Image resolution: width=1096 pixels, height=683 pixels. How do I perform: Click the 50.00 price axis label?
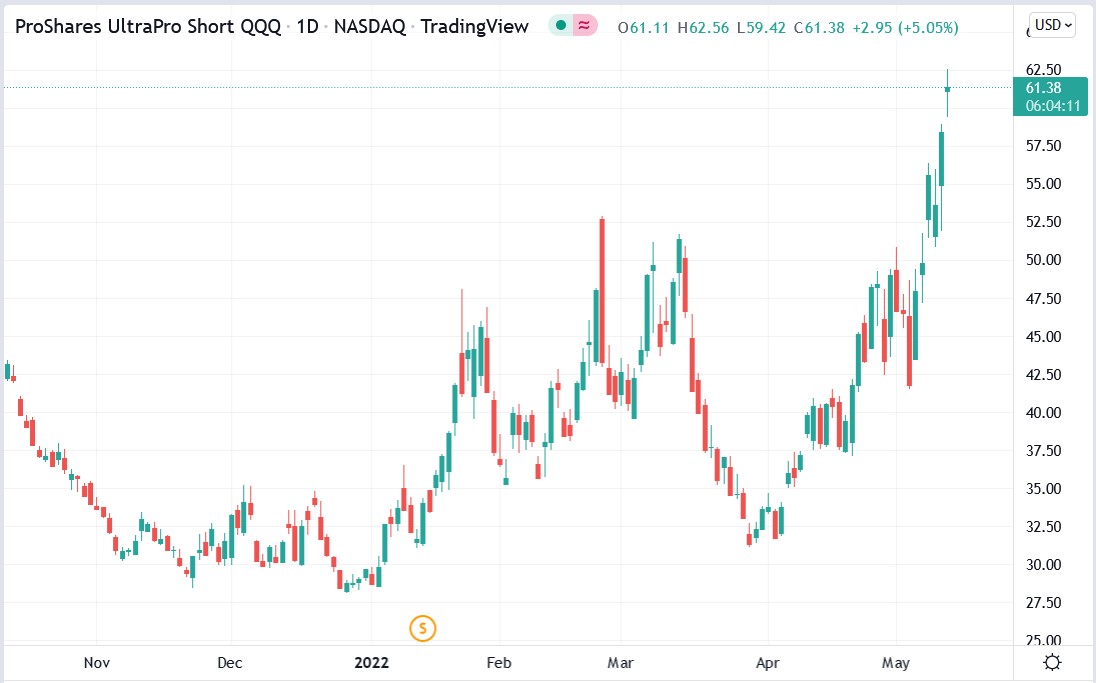pos(1044,260)
